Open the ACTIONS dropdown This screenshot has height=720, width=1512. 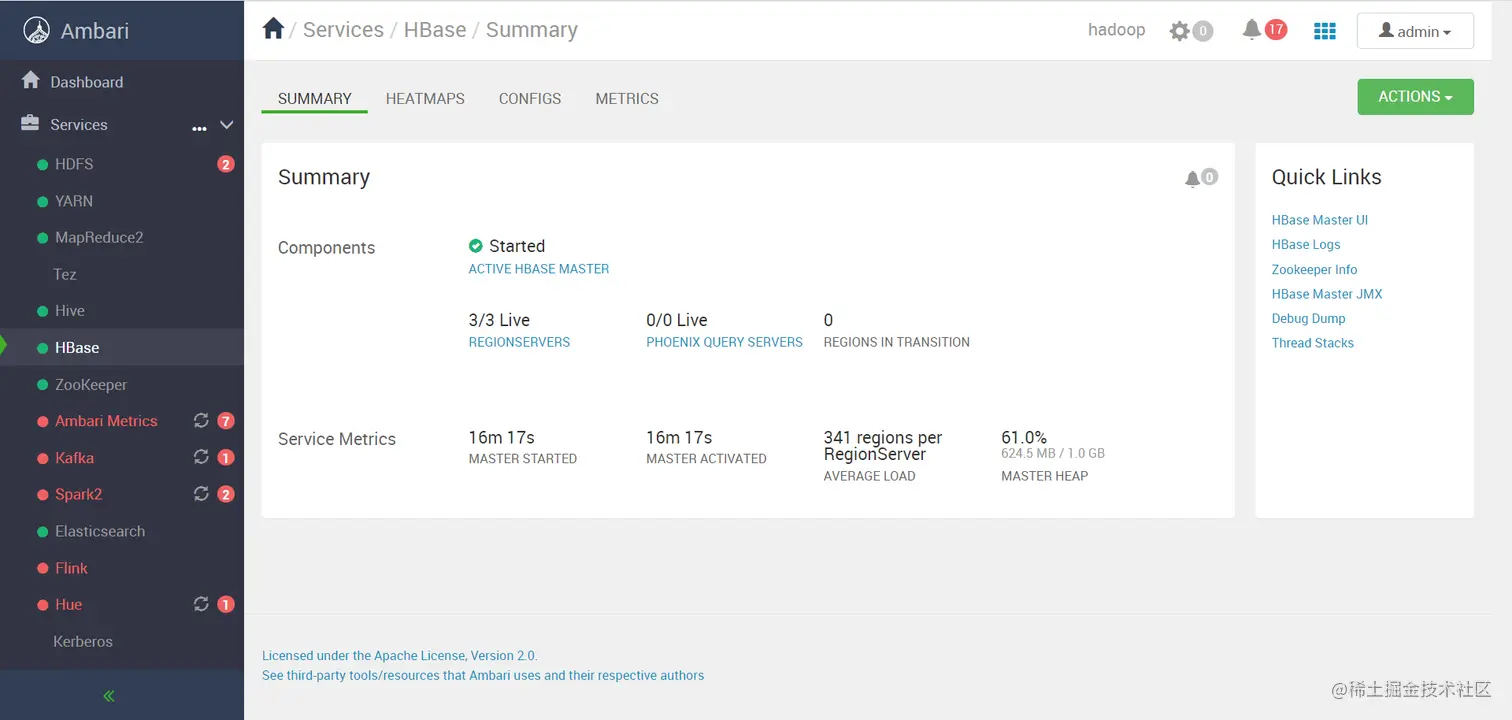pos(1415,97)
